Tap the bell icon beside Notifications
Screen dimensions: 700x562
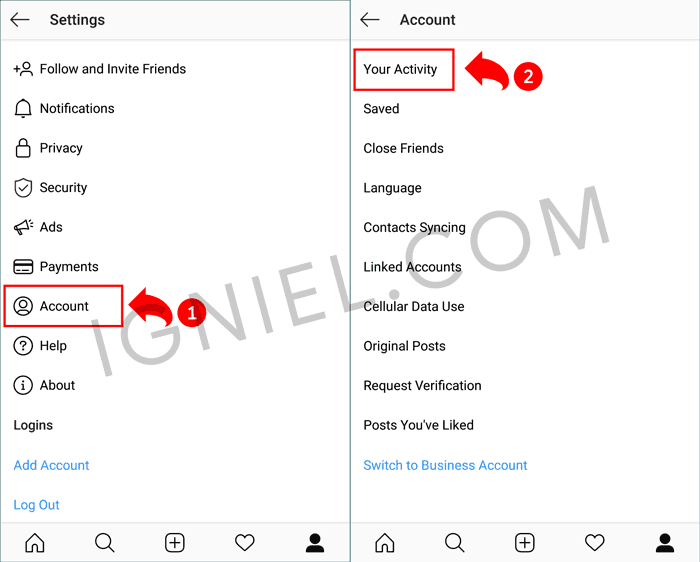[x=23, y=108]
